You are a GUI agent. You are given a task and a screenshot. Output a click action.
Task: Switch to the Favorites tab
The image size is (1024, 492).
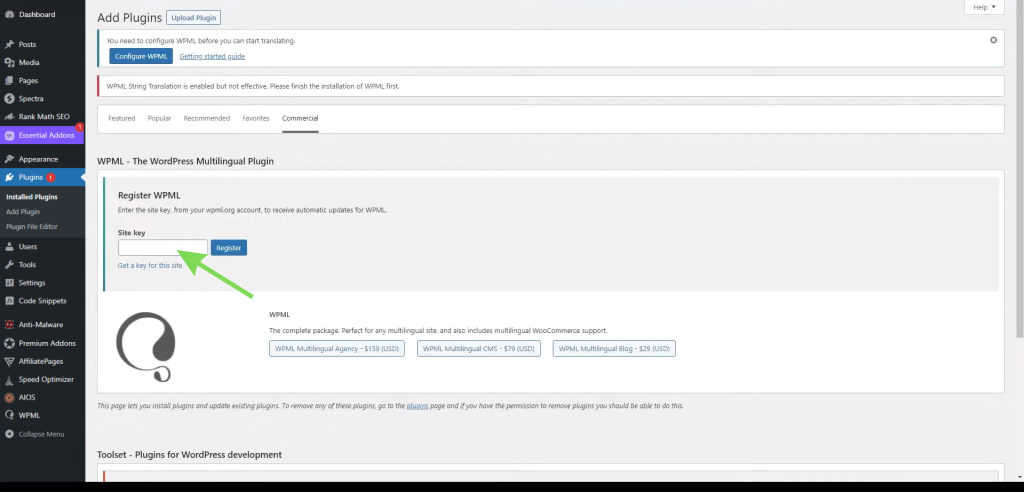[256, 118]
